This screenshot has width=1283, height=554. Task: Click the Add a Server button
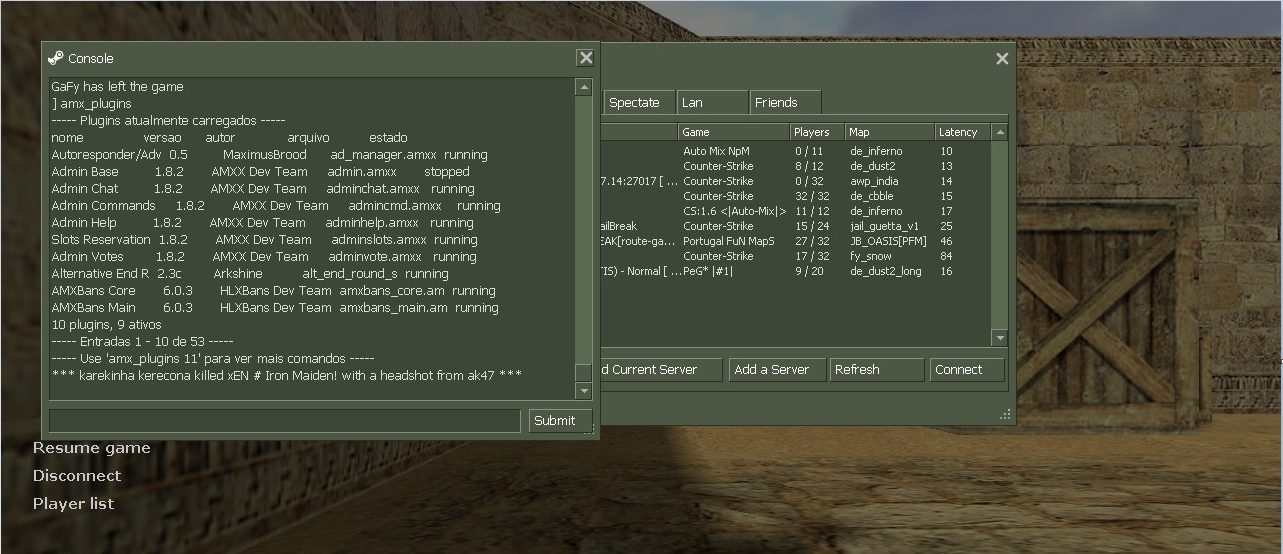click(777, 369)
